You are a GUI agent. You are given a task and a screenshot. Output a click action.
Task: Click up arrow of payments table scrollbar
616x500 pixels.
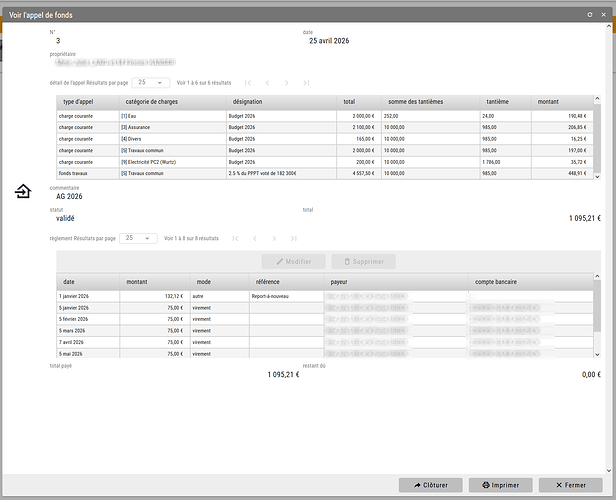(597, 277)
